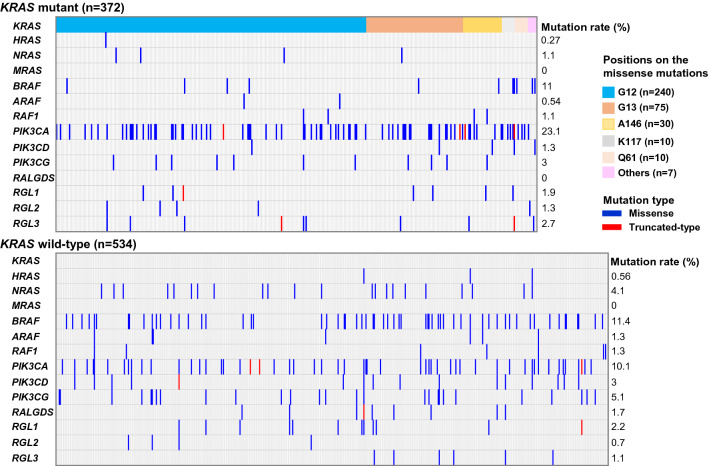Click PIK3CA row label in KRAS mutant panel
709x466 pixels.
pyautogui.click(x=24, y=130)
